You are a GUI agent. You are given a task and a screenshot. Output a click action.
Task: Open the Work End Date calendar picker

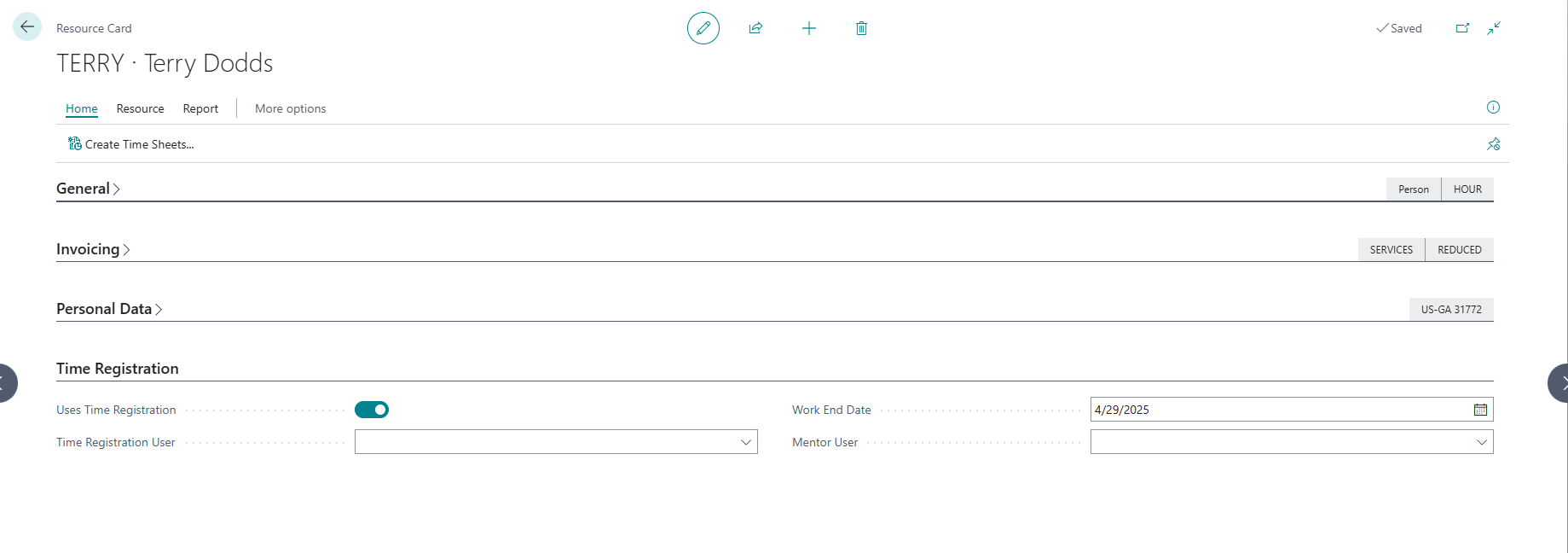pos(1480,410)
